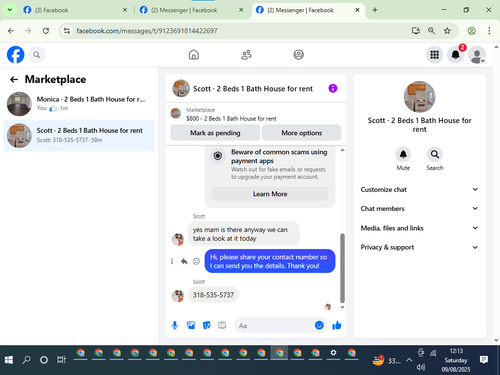The height and width of the screenshot is (375, 500).
Task: Search within the Scott conversation
Action: point(435,154)
